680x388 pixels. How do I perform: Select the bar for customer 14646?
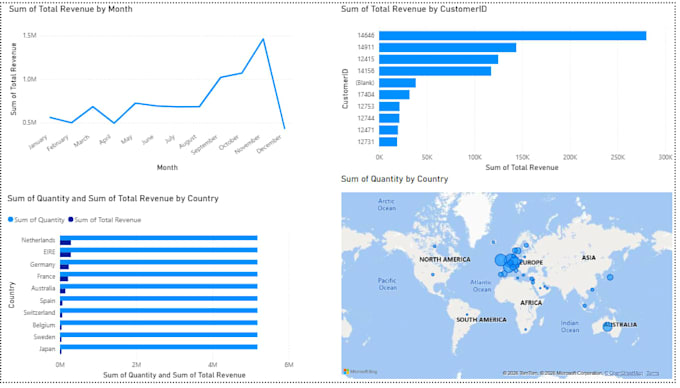[513, 36]
